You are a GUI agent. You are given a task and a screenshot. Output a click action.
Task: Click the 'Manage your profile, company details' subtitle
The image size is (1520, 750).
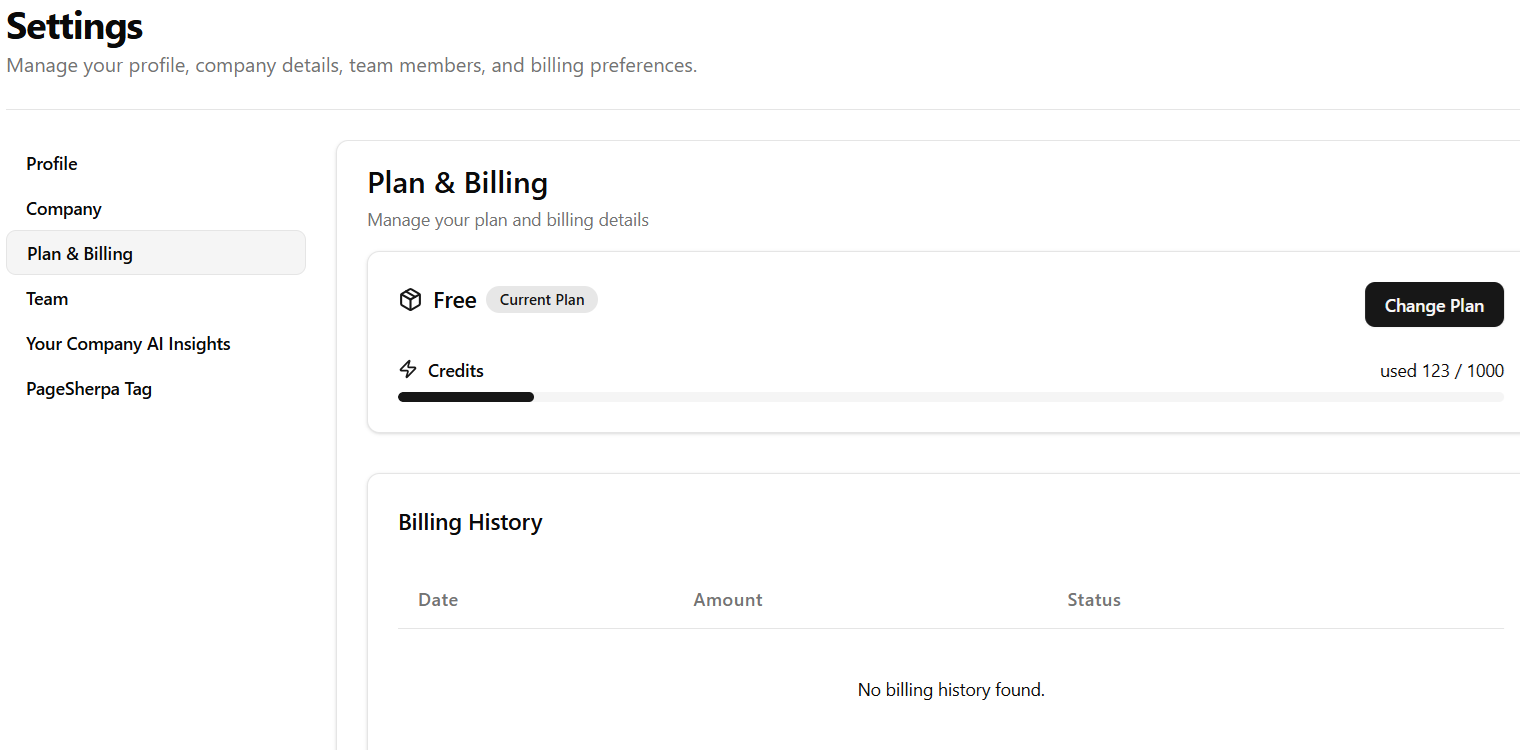(352, 66)
